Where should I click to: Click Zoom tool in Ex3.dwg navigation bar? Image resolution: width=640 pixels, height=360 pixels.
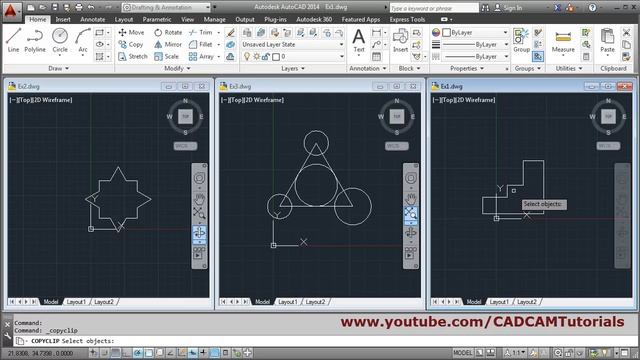(x=411, y=213)
